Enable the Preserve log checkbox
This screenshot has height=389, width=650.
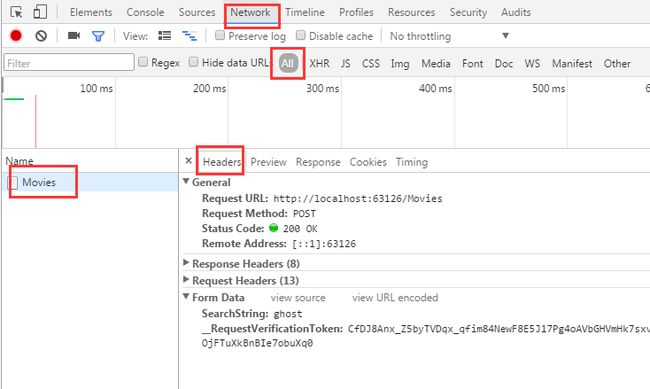pyautogui.click(x=220, y=36)
